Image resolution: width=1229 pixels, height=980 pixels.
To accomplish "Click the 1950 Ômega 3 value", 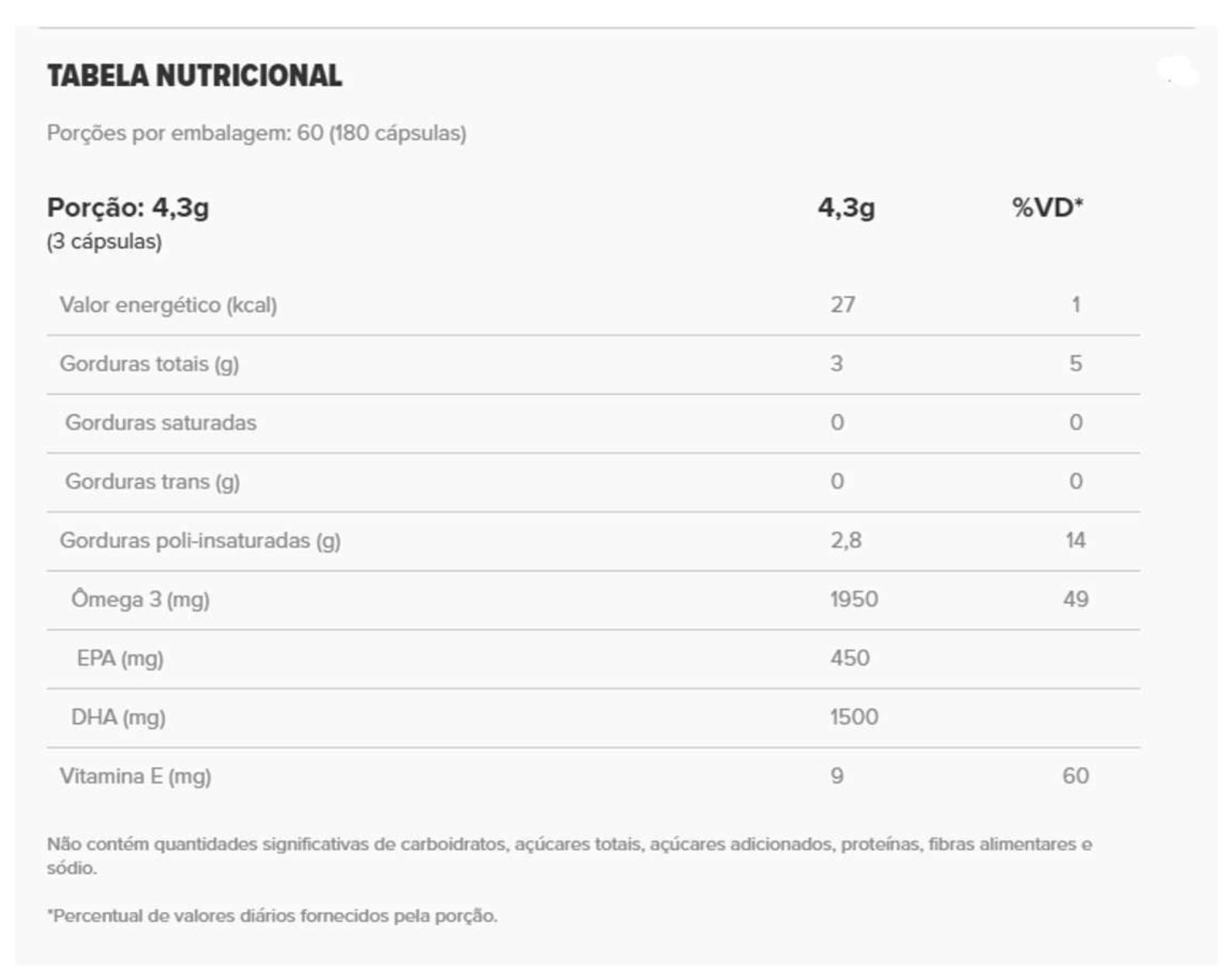I will pos(854,599).
